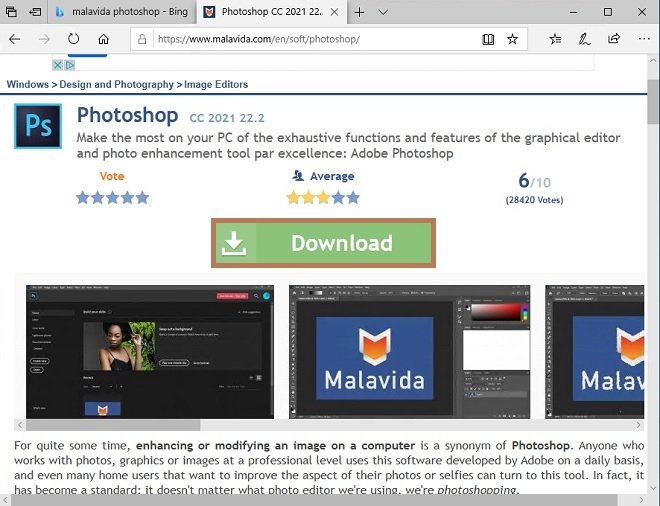Add page to favorites star
Image resolution: width=660 pixels, height=506 pixels.
click(512, 39)
